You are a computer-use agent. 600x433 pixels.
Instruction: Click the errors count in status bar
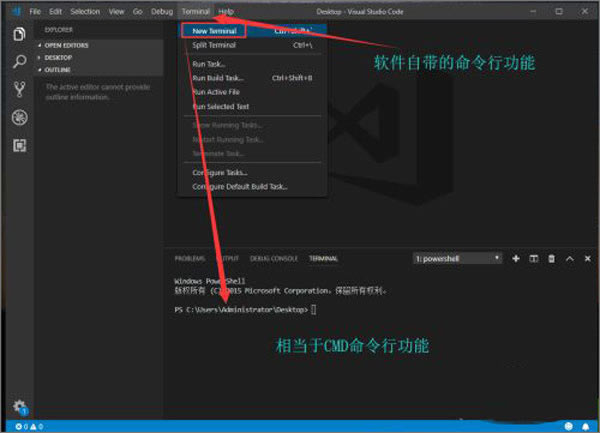coord(21,426)
